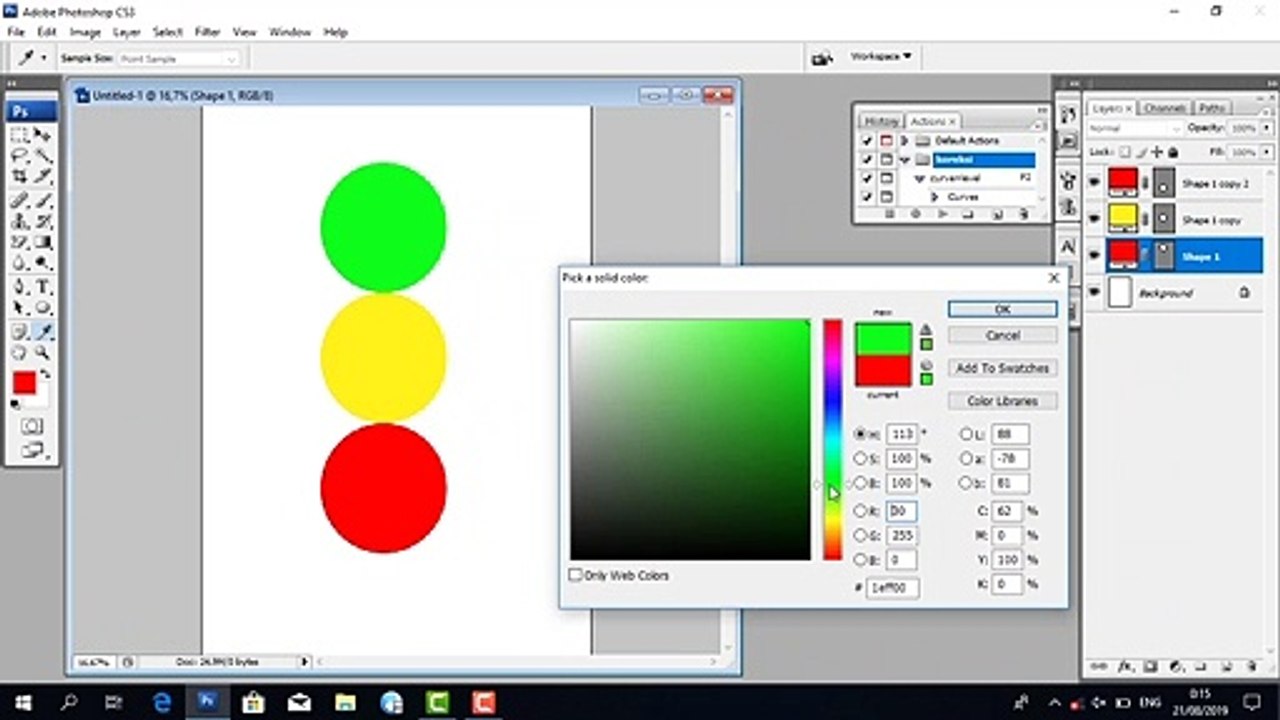
Task: Select the Magic Wand tool
Action: pyautogui.click(x=43, y=156)
